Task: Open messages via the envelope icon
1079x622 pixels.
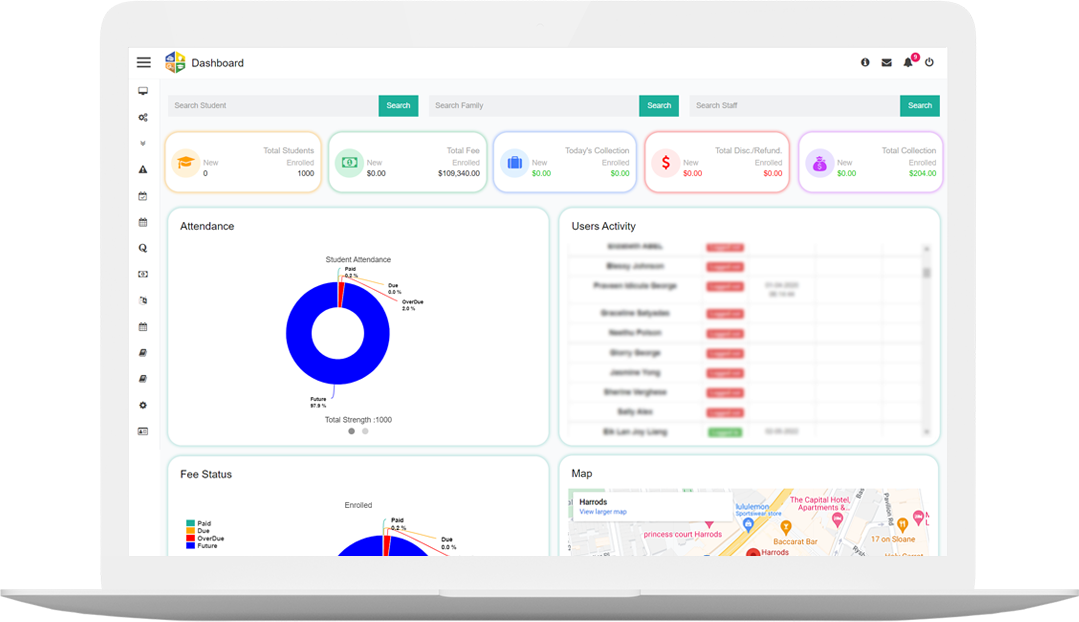Action: 886,63
